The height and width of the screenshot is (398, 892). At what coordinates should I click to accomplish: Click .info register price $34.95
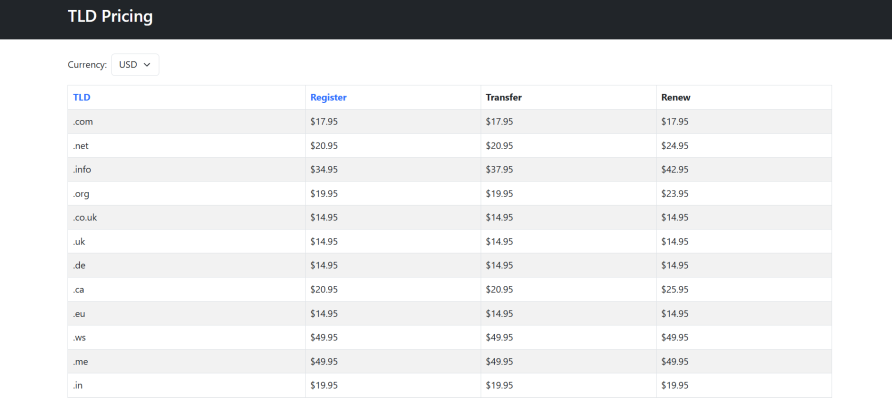point(324,169)
